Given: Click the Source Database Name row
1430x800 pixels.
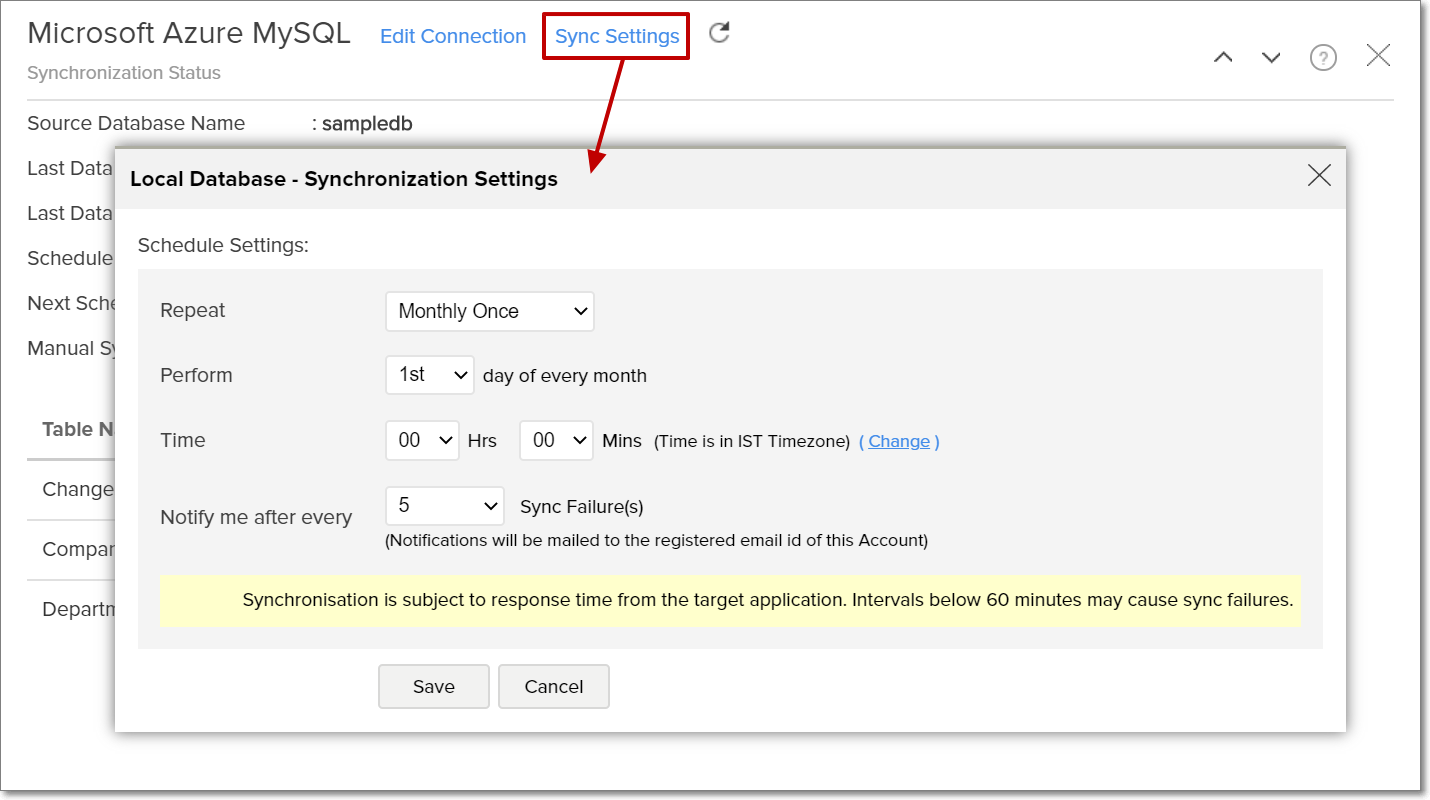Looking at the screenshot, I should (136, 123).
